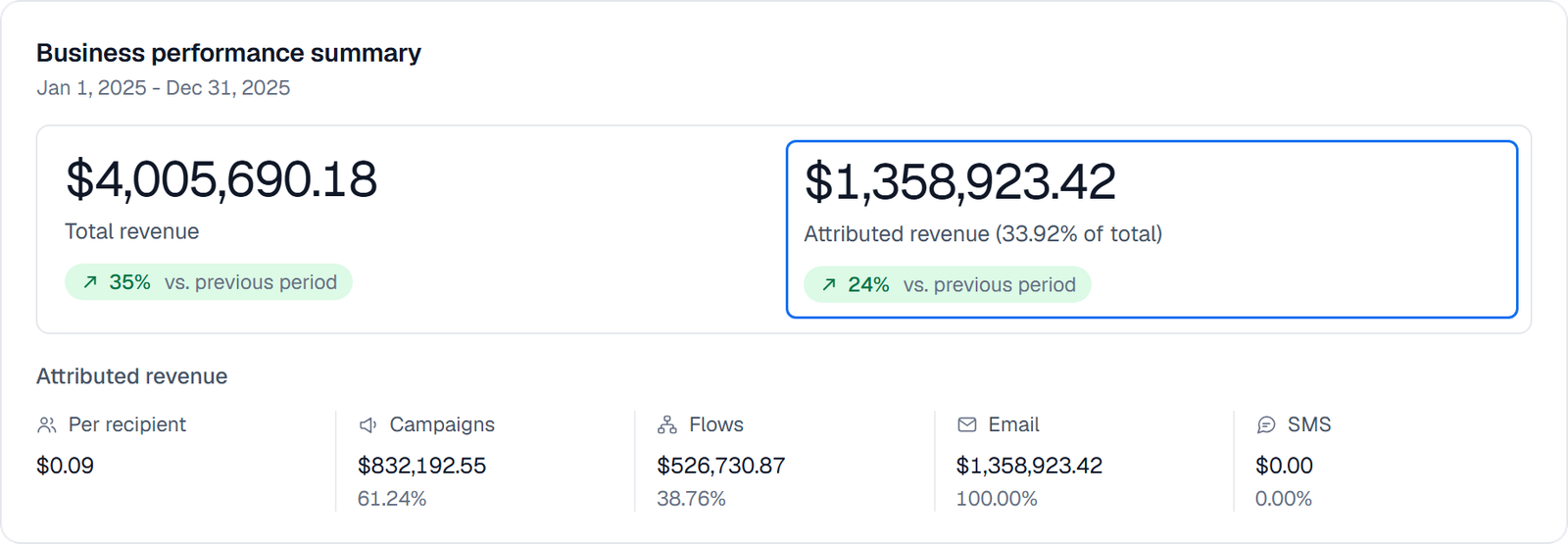Click the Campaigns megaphone icon
The image size is (1568, 544).
[x=367, y=425]
